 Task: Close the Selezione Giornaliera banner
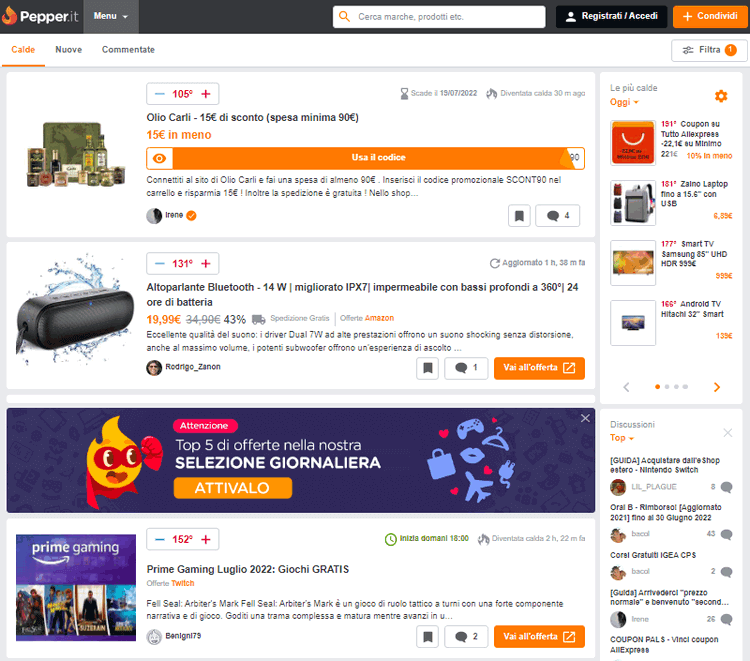tap(585, 418)
